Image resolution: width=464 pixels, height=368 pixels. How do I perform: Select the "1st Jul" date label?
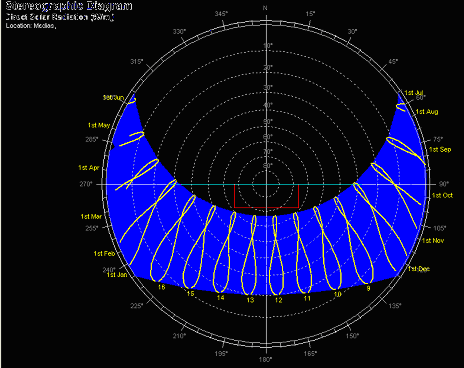pos(414,93)
